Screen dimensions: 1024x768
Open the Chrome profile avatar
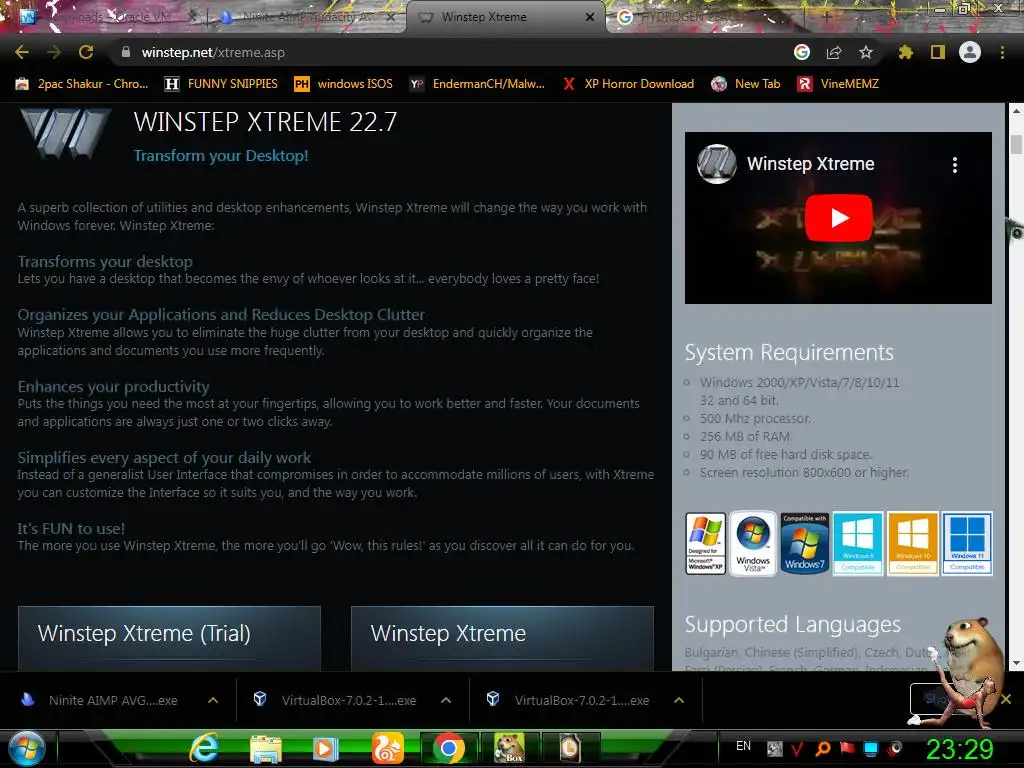[970, 52]
